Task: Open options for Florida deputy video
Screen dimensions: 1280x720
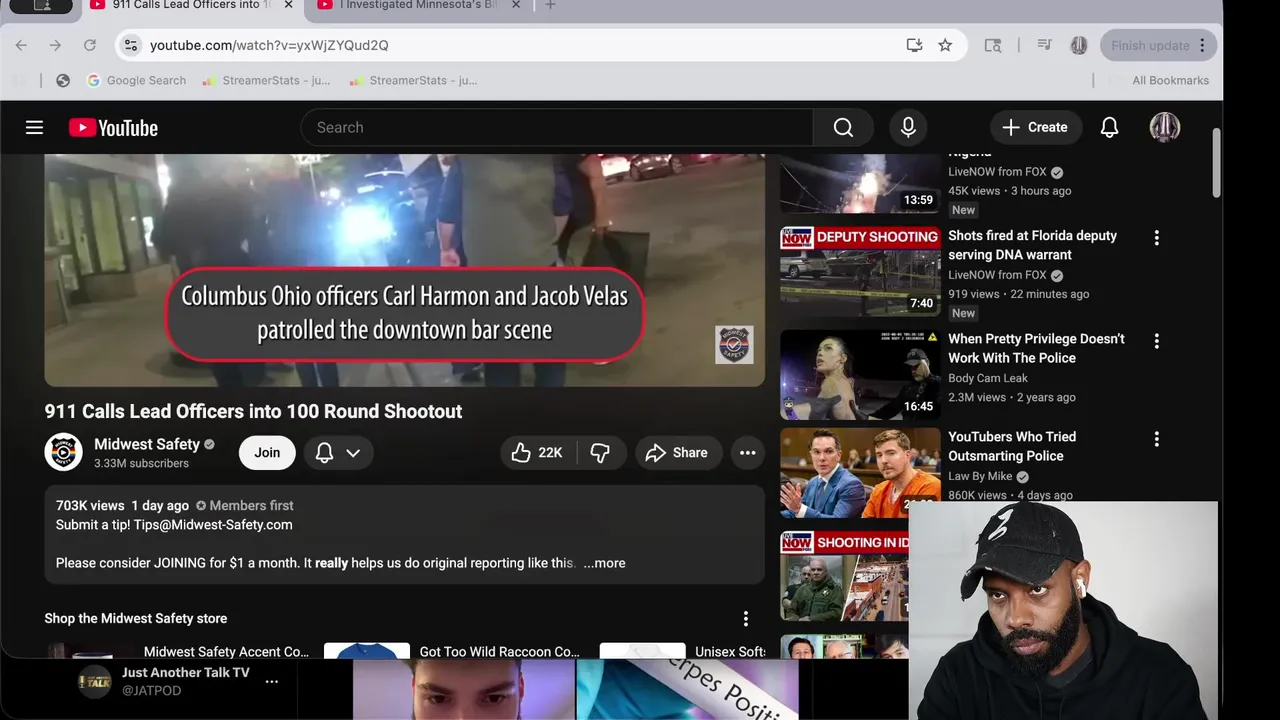Action: (x=1157, y=238)
